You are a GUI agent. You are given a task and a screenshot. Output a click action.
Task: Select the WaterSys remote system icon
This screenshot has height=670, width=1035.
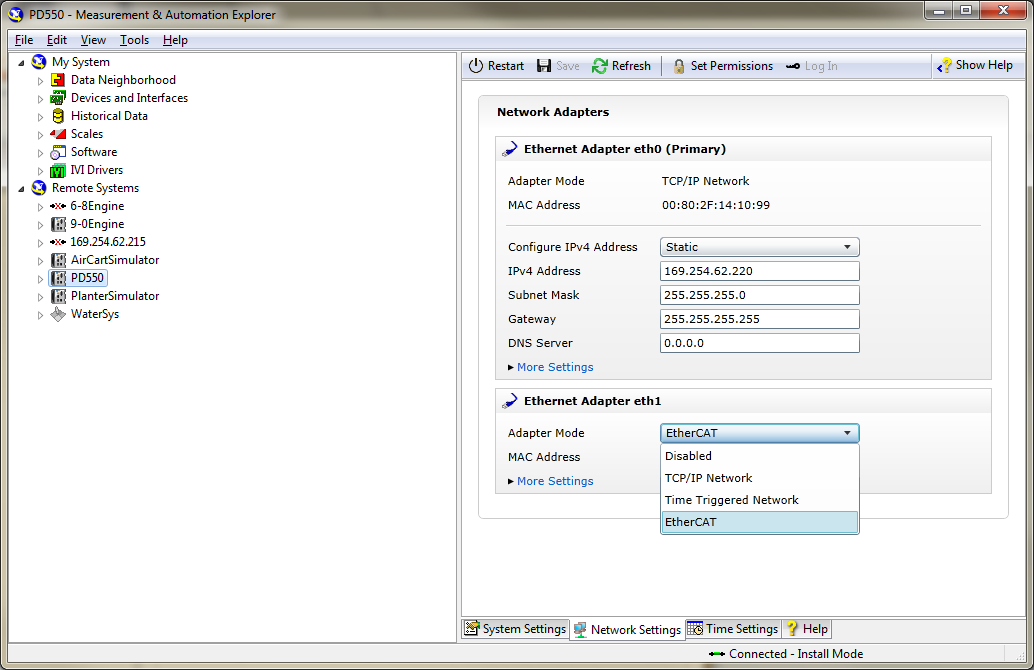[59, 314]
